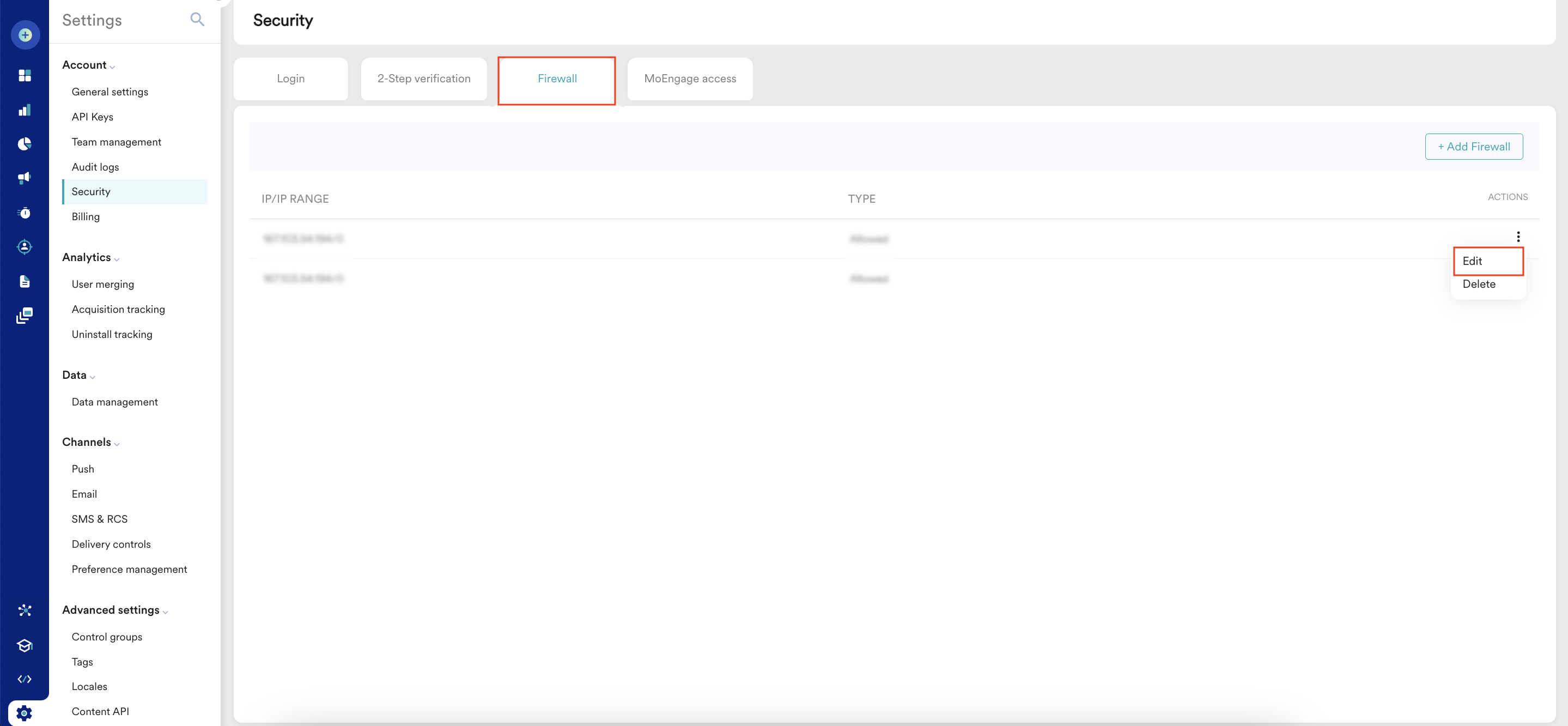
Task: Click the pie chart segment icon
Action: [x=25, y=144]
